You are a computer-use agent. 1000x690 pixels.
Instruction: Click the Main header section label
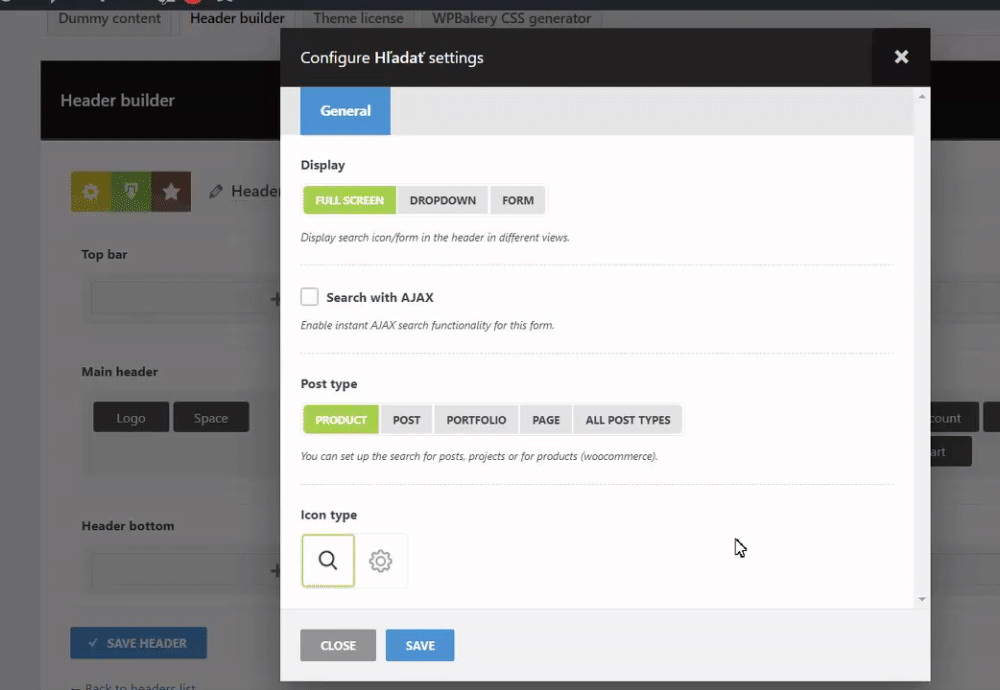tap(119, 372)
